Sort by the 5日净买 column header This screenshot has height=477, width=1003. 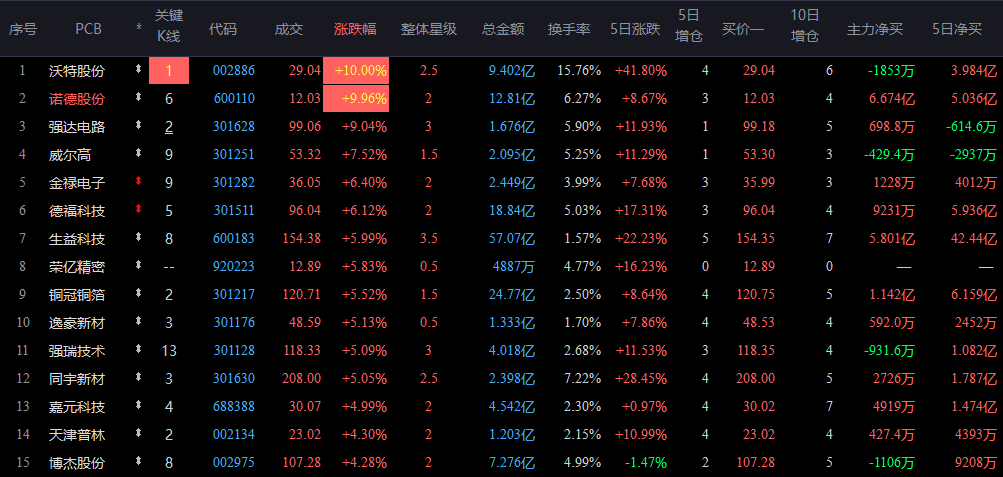pos(957,29)
